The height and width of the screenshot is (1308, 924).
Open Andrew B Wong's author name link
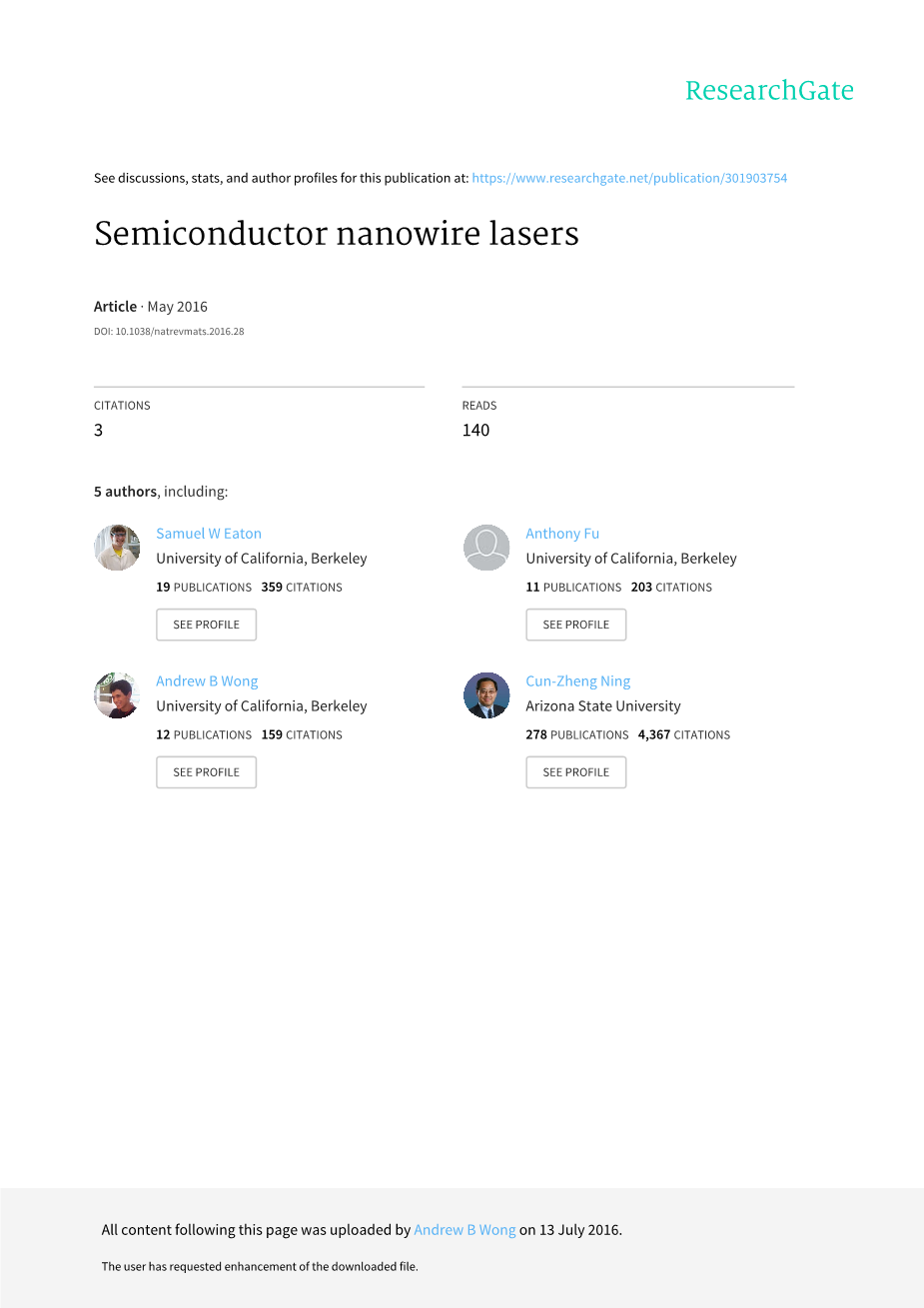tap(207, 681)
